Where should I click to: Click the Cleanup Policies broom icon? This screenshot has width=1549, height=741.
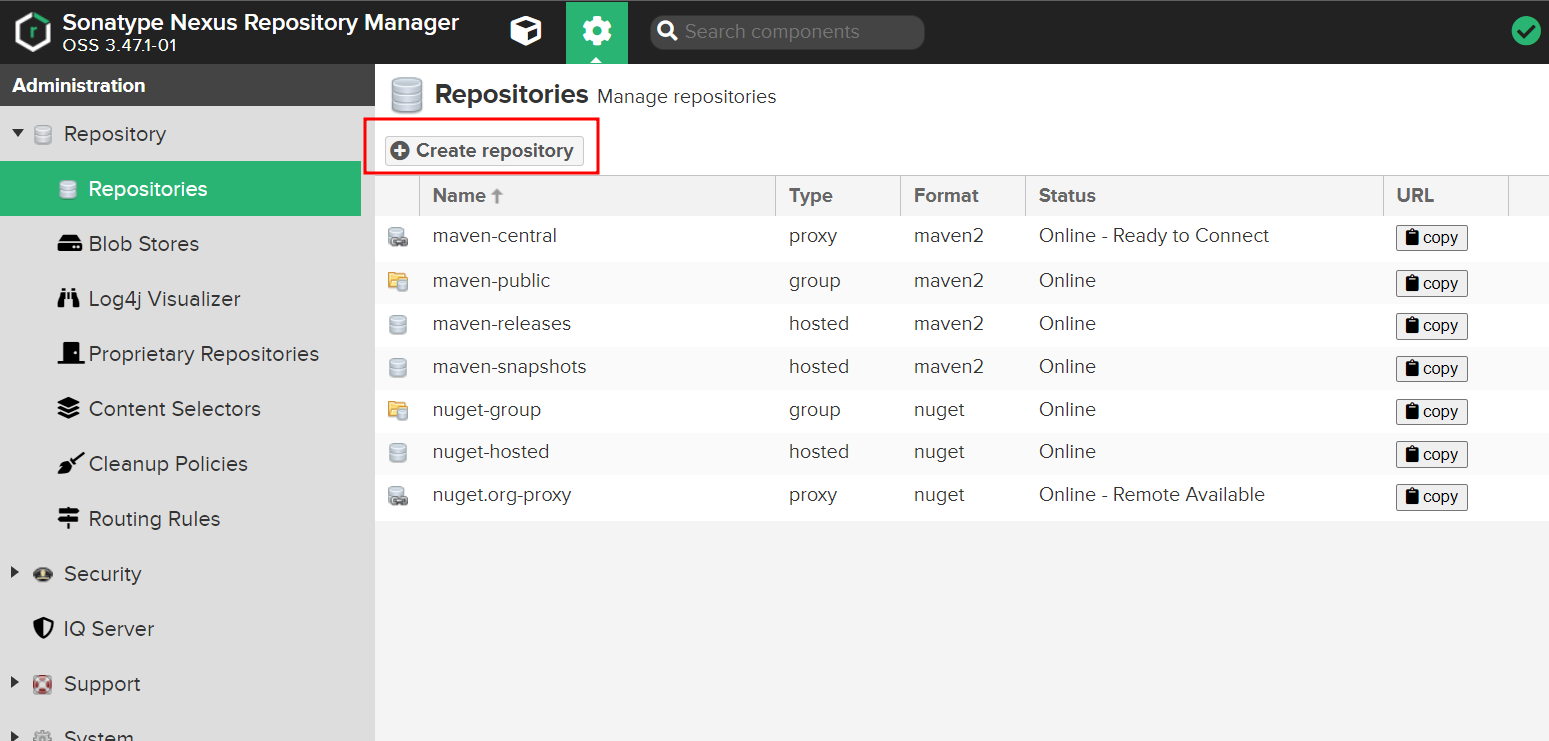click(70, 463)
